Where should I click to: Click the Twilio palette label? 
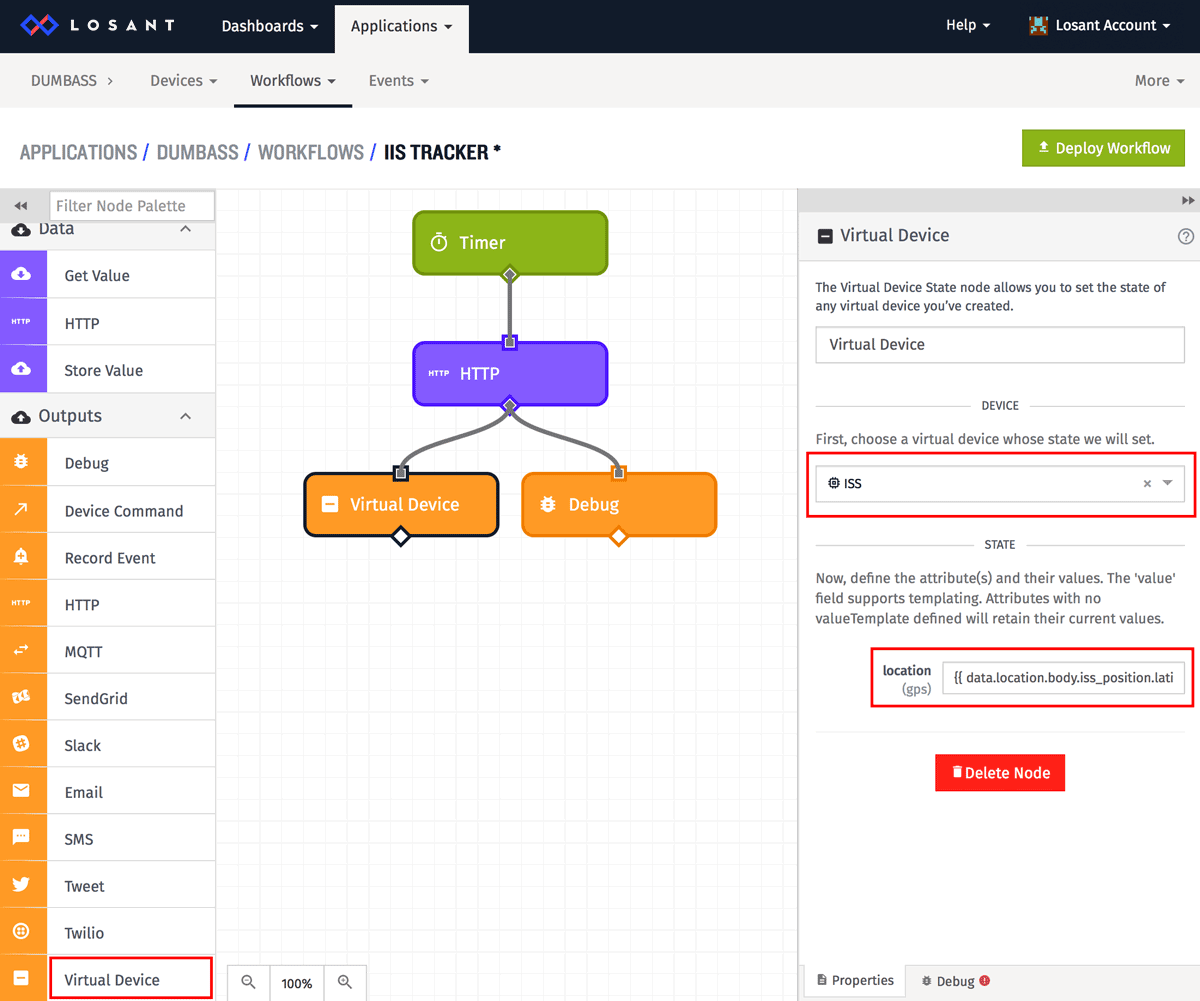[84, 933]
